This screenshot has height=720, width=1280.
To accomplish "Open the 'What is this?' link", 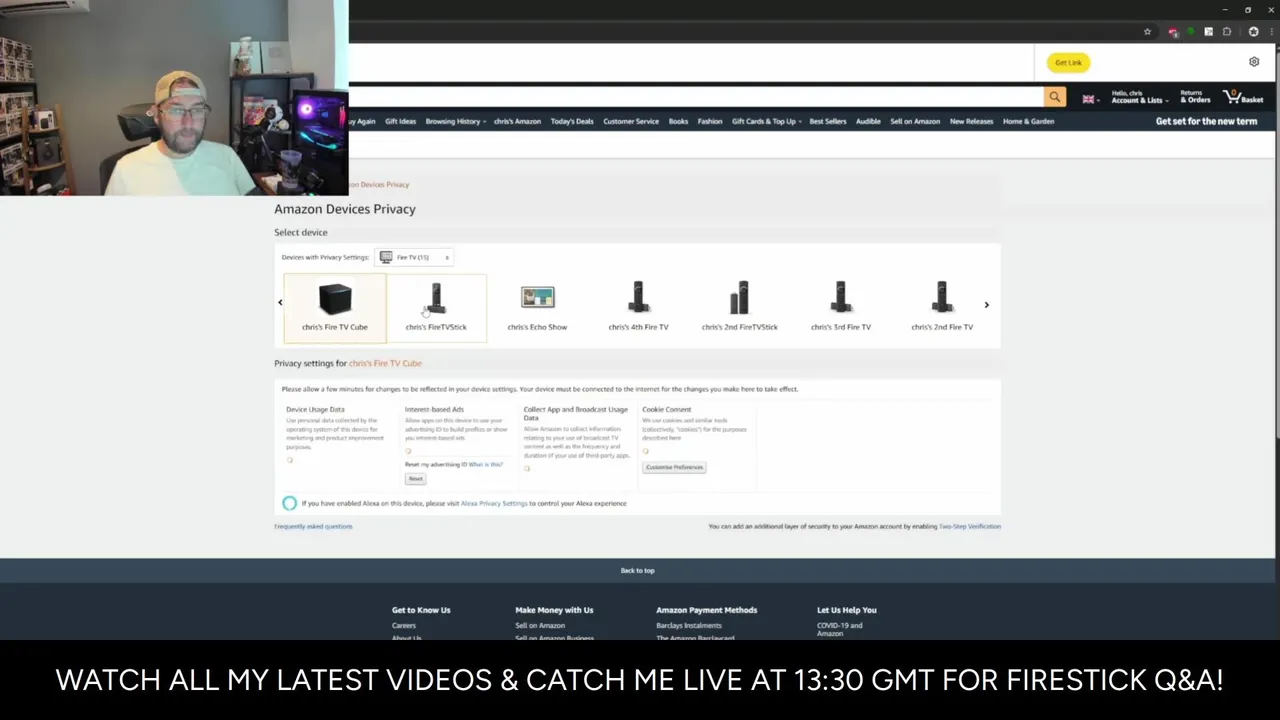I will (x=486, y=465).
